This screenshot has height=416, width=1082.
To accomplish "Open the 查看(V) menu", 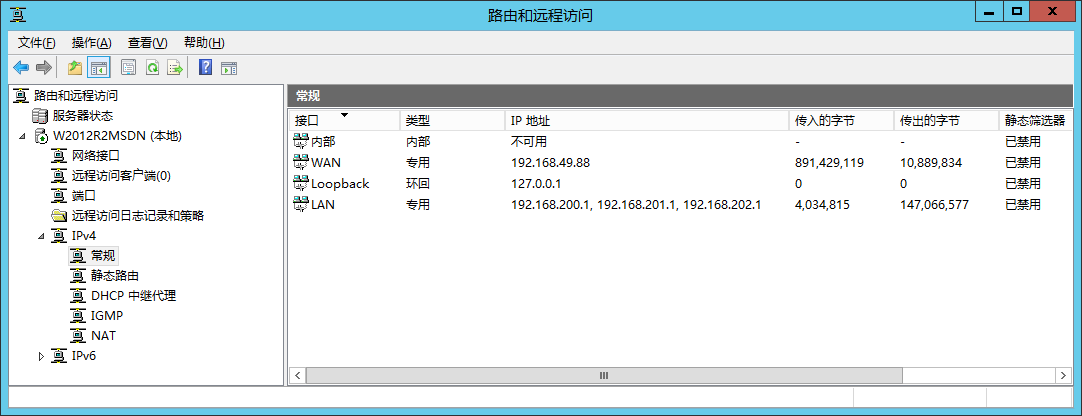I will (x=148, y=43).
